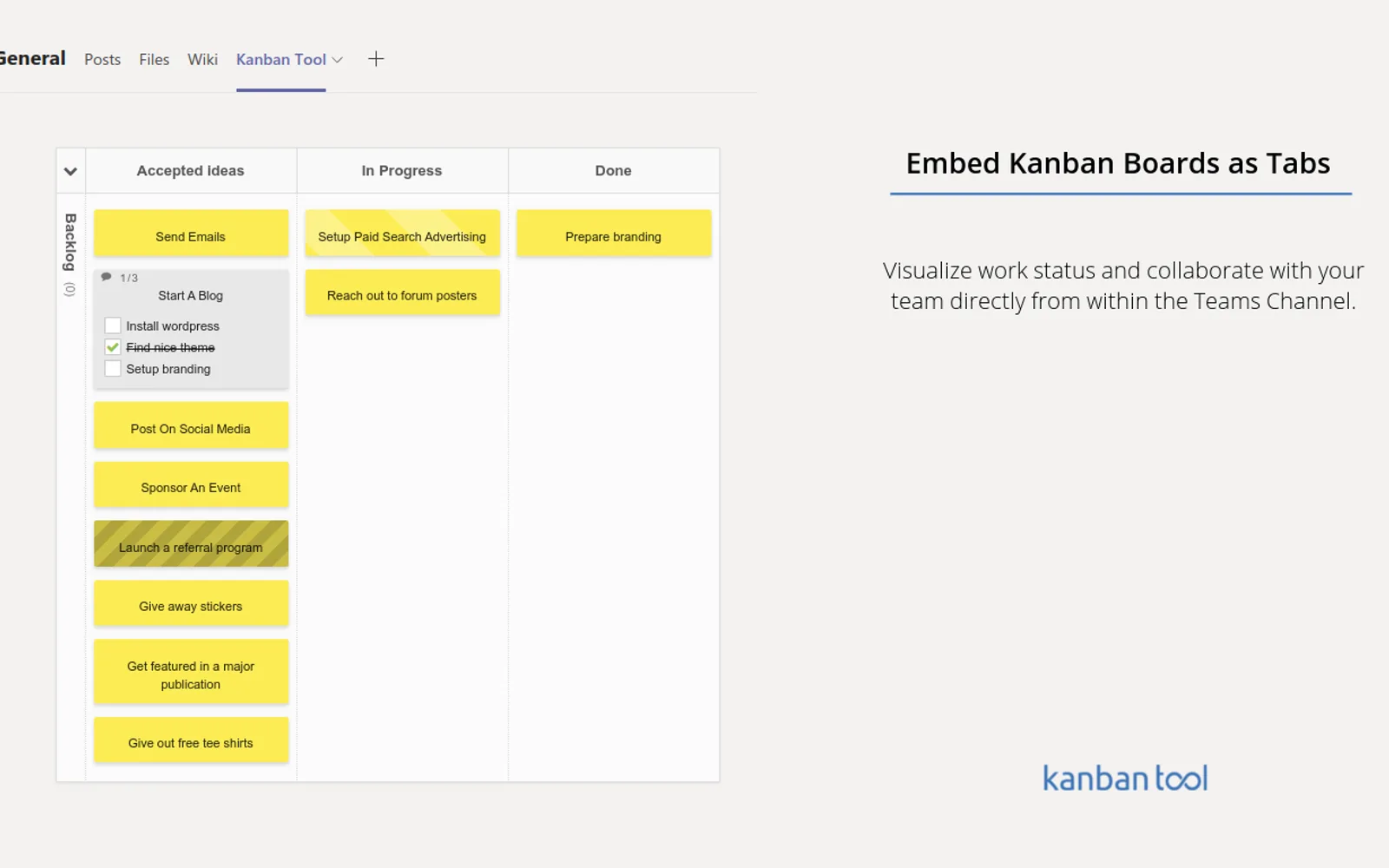Click the General channel name

click(x=32, y=58)
